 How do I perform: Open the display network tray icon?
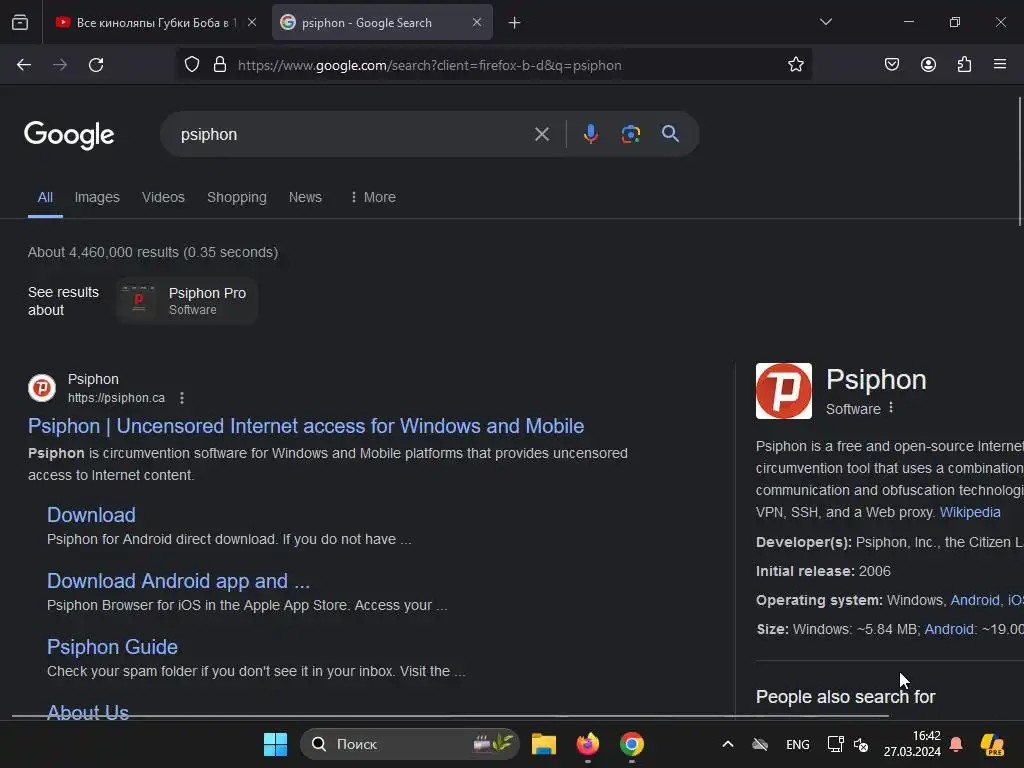tap(835, 744)
